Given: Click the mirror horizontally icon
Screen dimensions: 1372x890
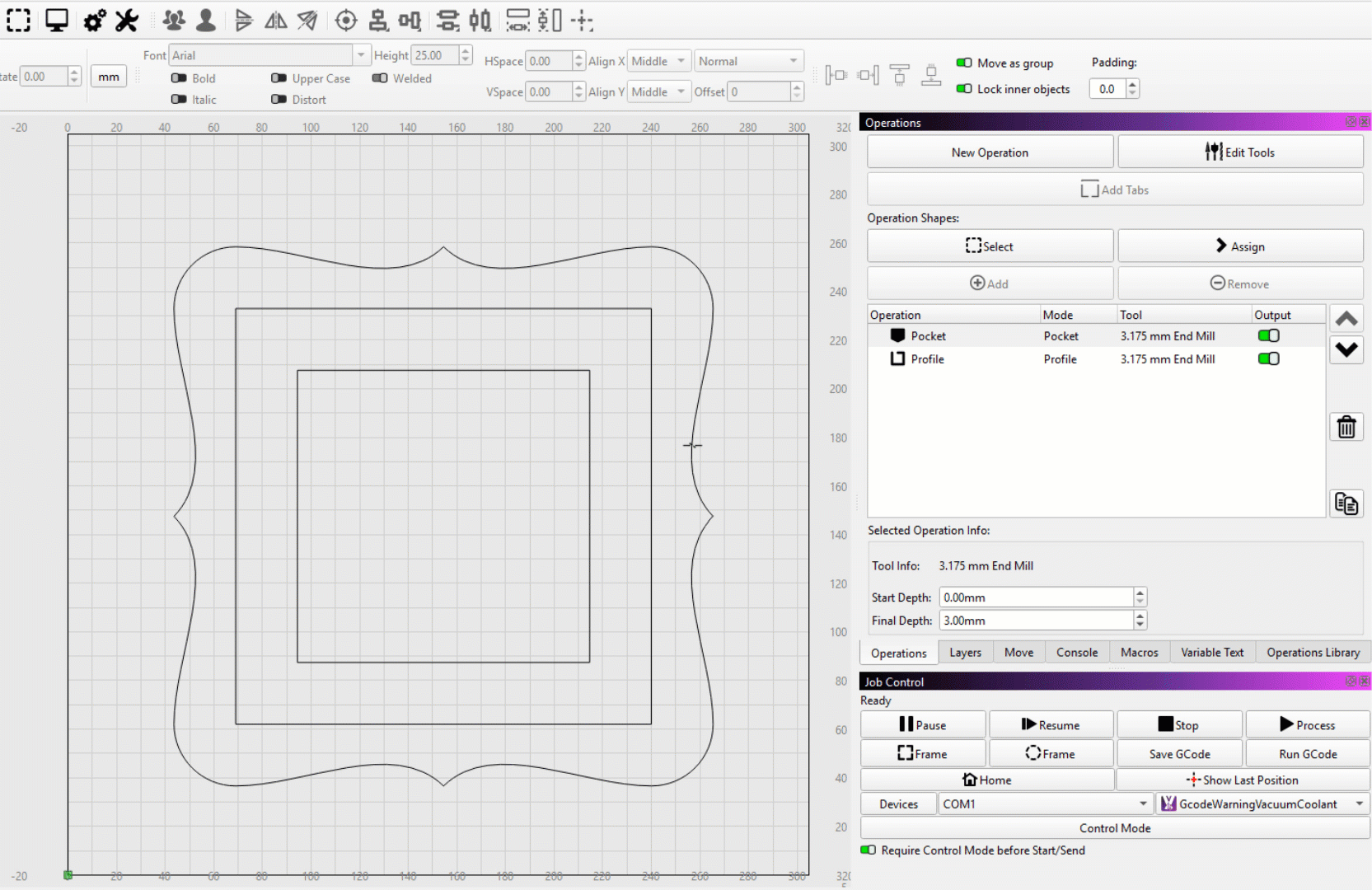Looking at the screenshot, I should (x=276, y=21).
